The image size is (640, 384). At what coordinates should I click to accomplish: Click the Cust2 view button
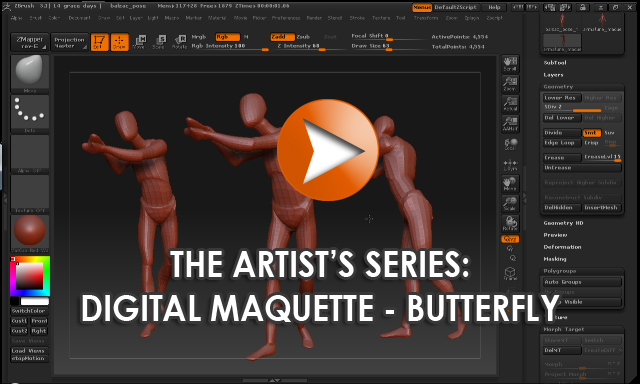coord(19,331)
